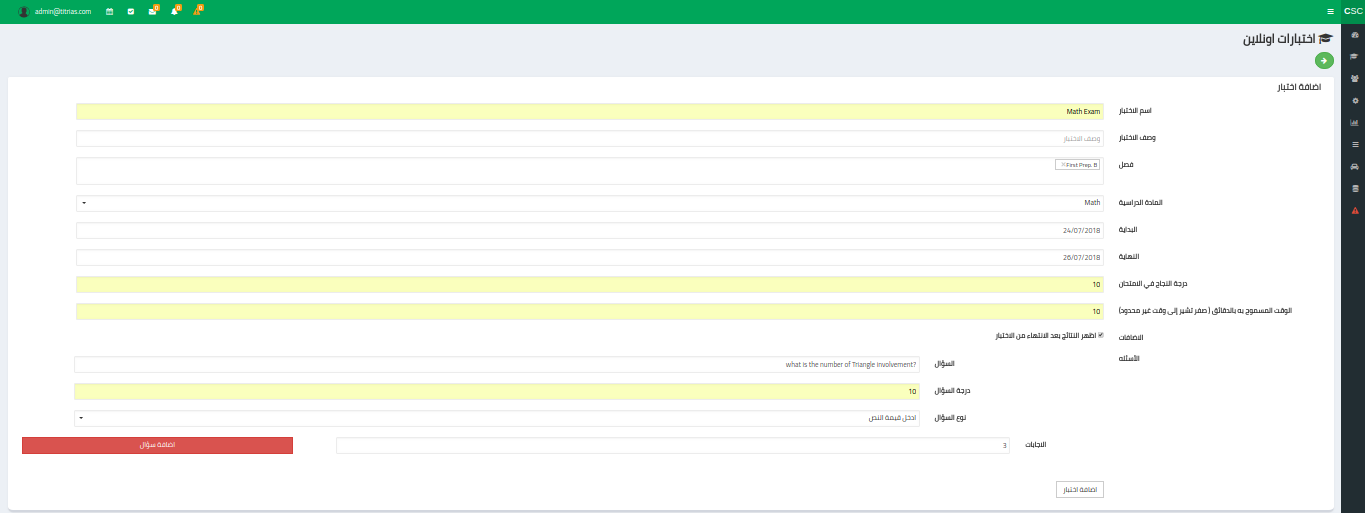The width and height of the screenshot is (1365, 513).
Task: Click the question text field about Triangle
Action: [x=497, y=364]
